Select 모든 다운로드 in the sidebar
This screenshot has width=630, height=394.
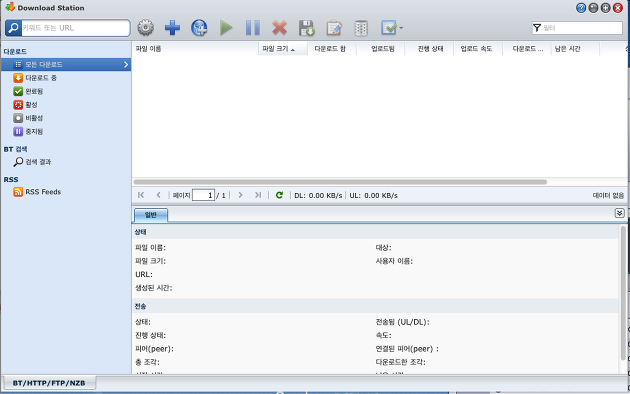coord(66,64)
